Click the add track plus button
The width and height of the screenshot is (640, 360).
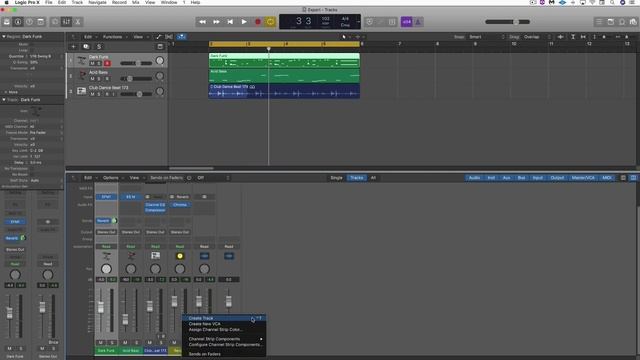point(73,47)
